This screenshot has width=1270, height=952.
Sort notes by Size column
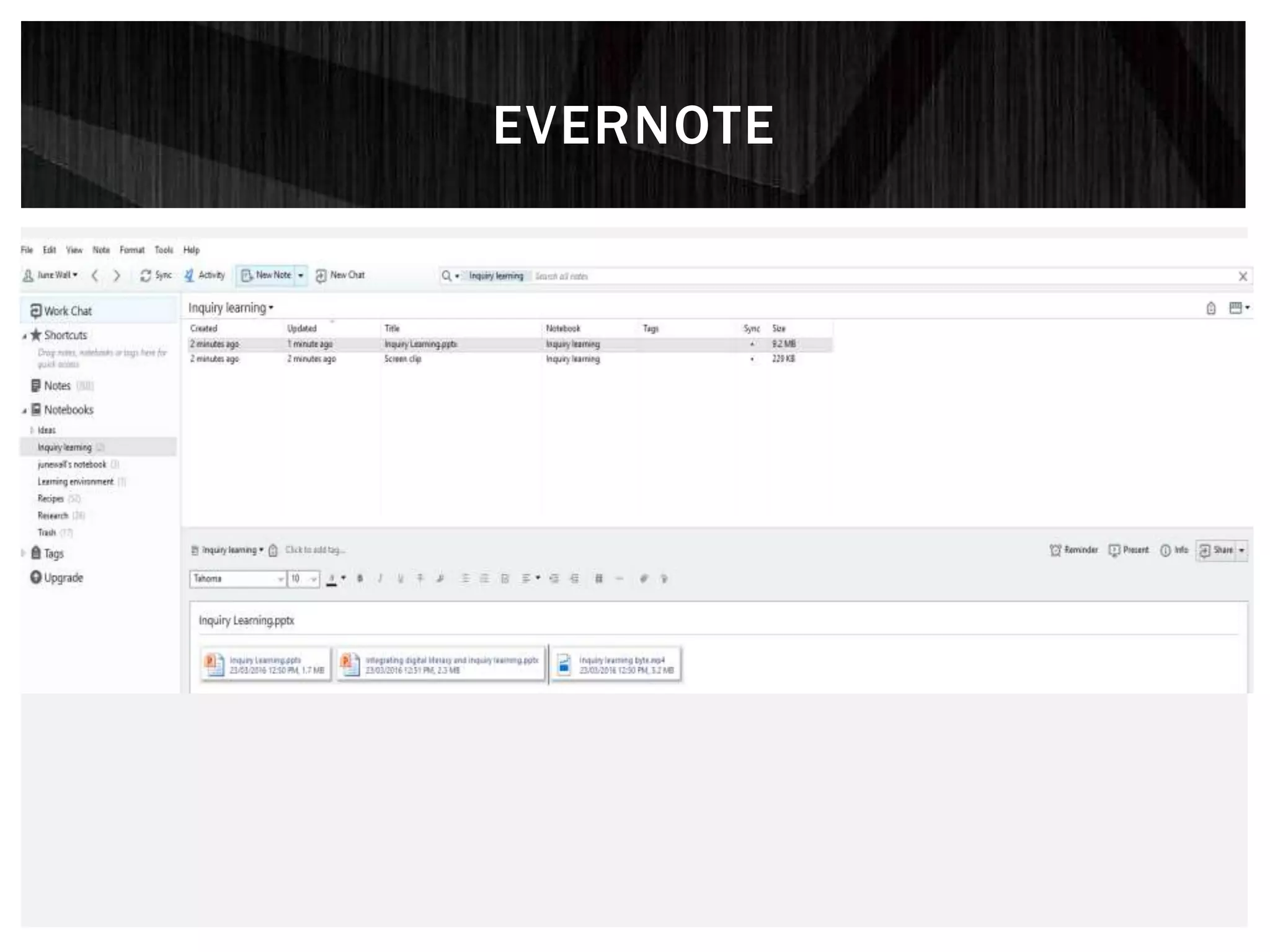[779, 328]
